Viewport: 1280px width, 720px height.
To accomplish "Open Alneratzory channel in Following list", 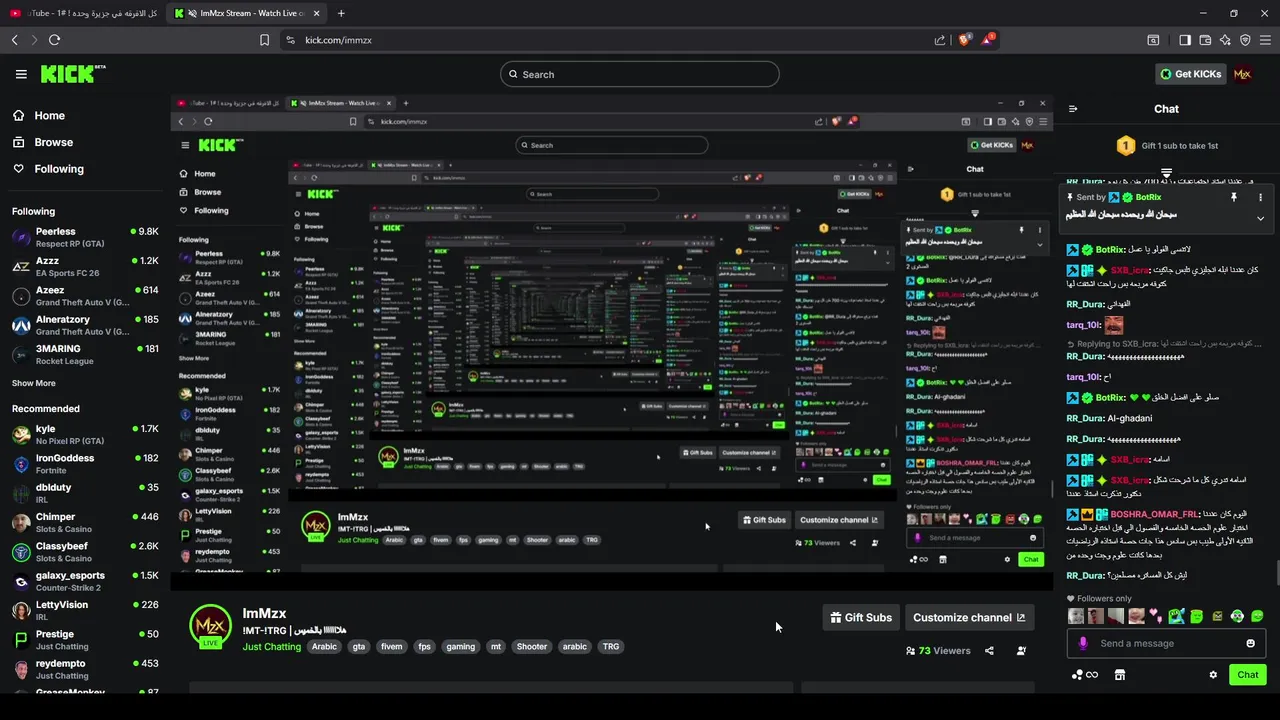I will (x=85, y=325).
